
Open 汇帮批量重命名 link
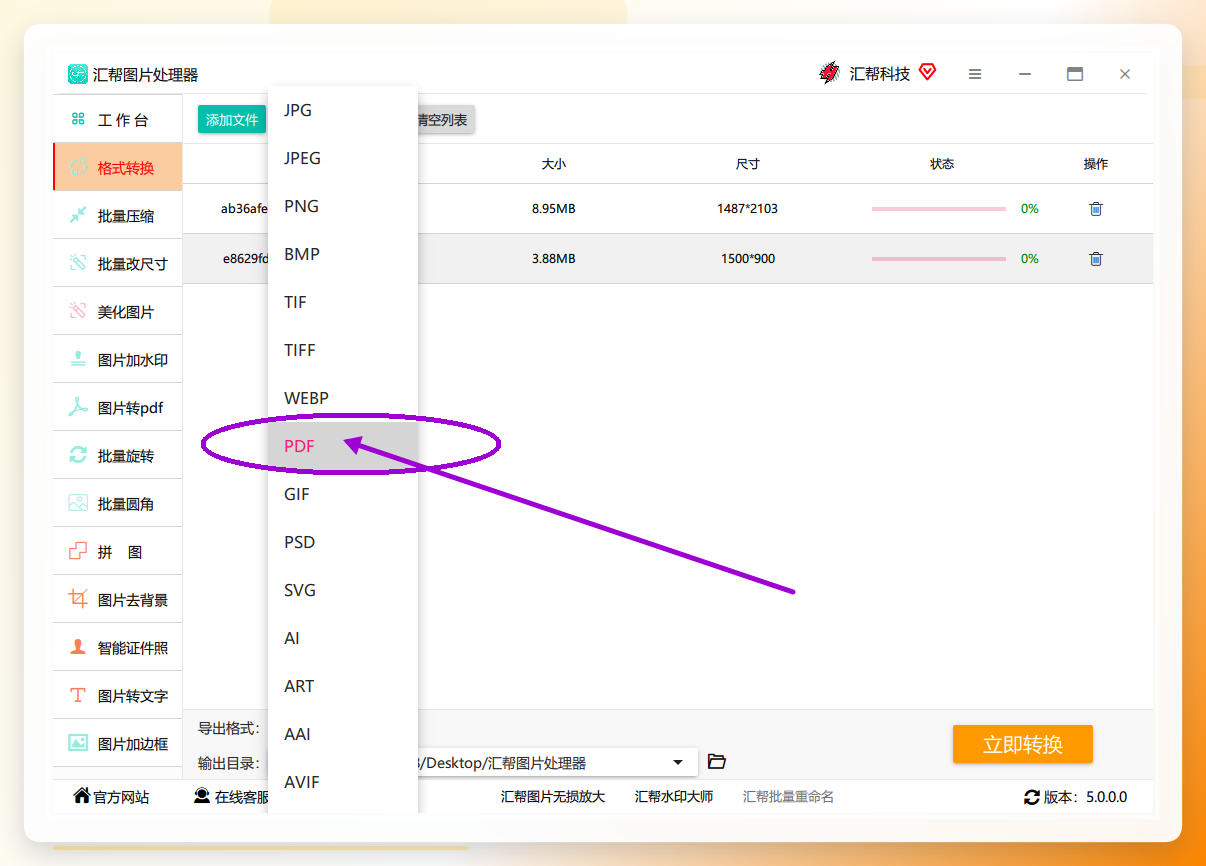point(788,797)
